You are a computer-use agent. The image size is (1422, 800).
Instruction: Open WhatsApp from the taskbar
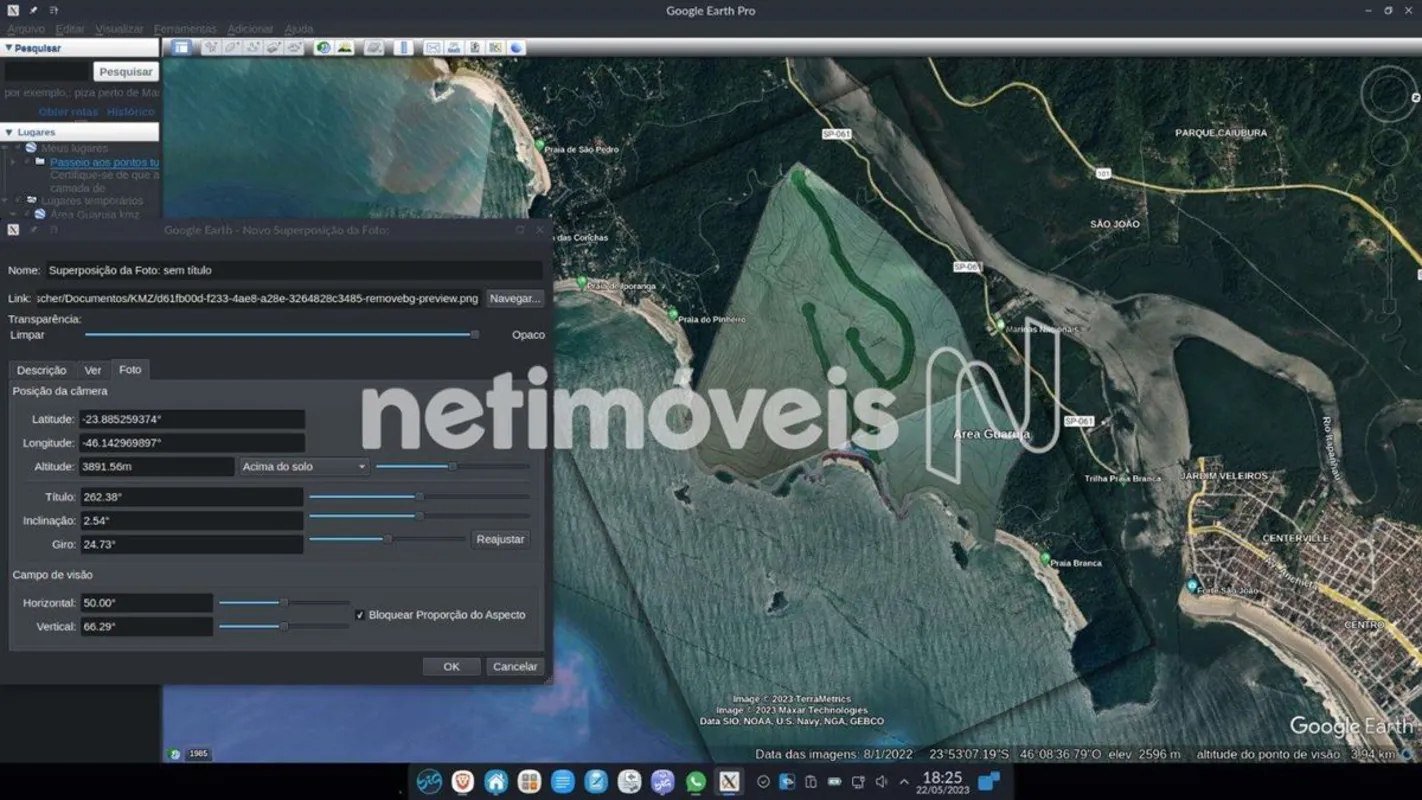click(695, 782)
